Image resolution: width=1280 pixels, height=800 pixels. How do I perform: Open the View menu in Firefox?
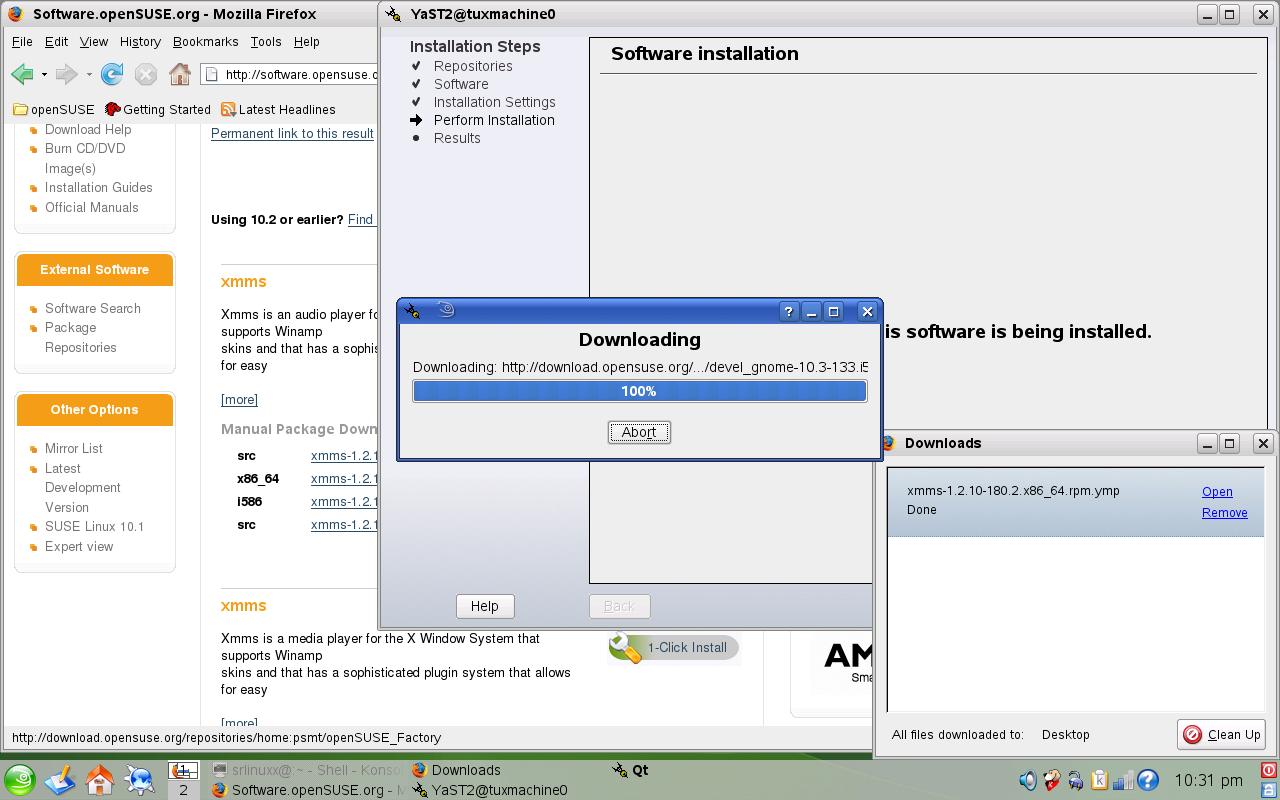pos(94,42)
